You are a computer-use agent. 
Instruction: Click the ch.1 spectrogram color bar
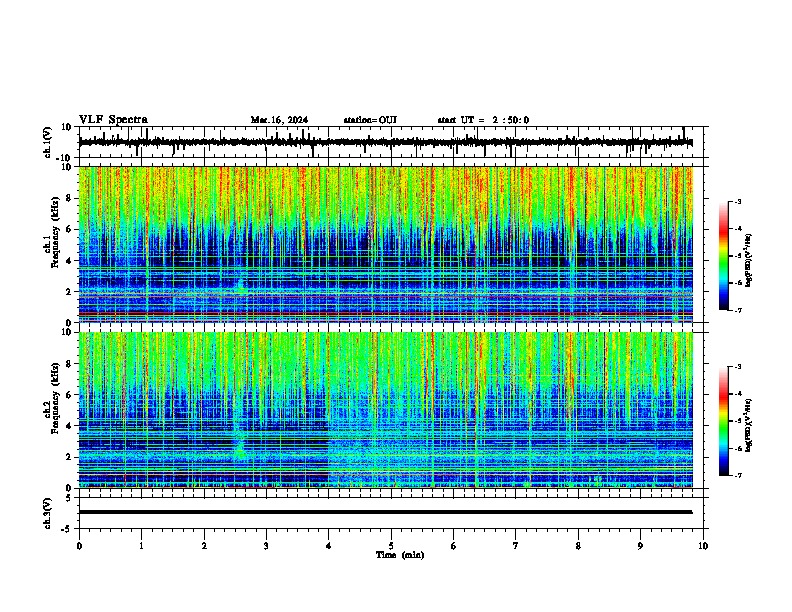coord(723,256)
